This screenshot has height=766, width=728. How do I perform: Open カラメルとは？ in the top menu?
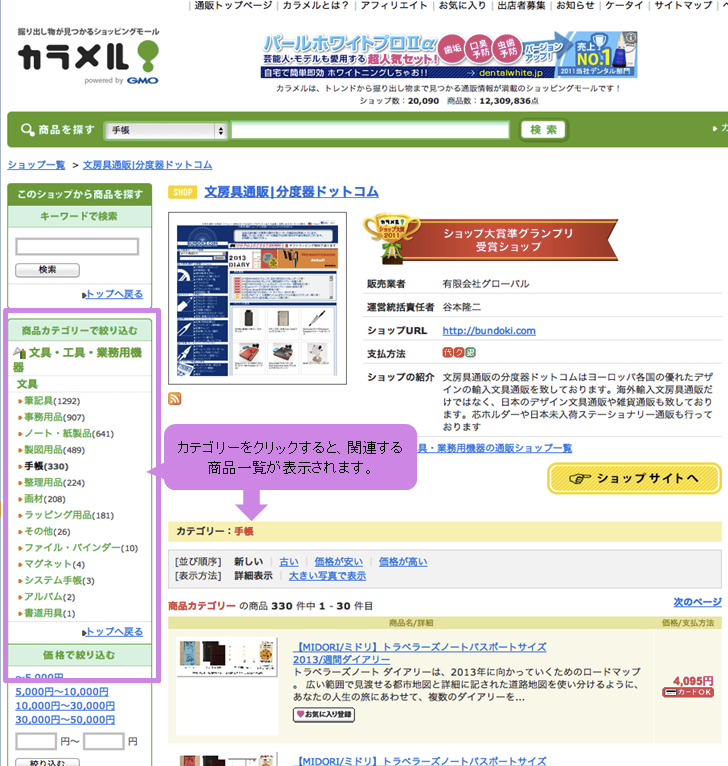(x=316, y=5)
